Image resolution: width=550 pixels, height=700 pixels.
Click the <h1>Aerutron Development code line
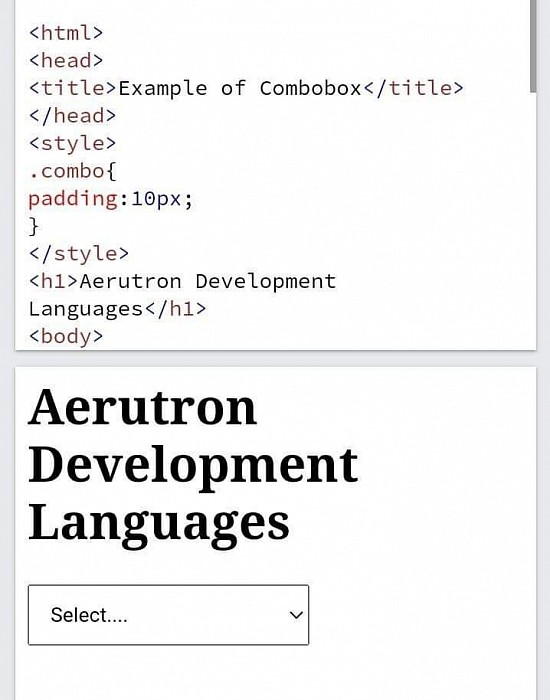click(182, 282)
